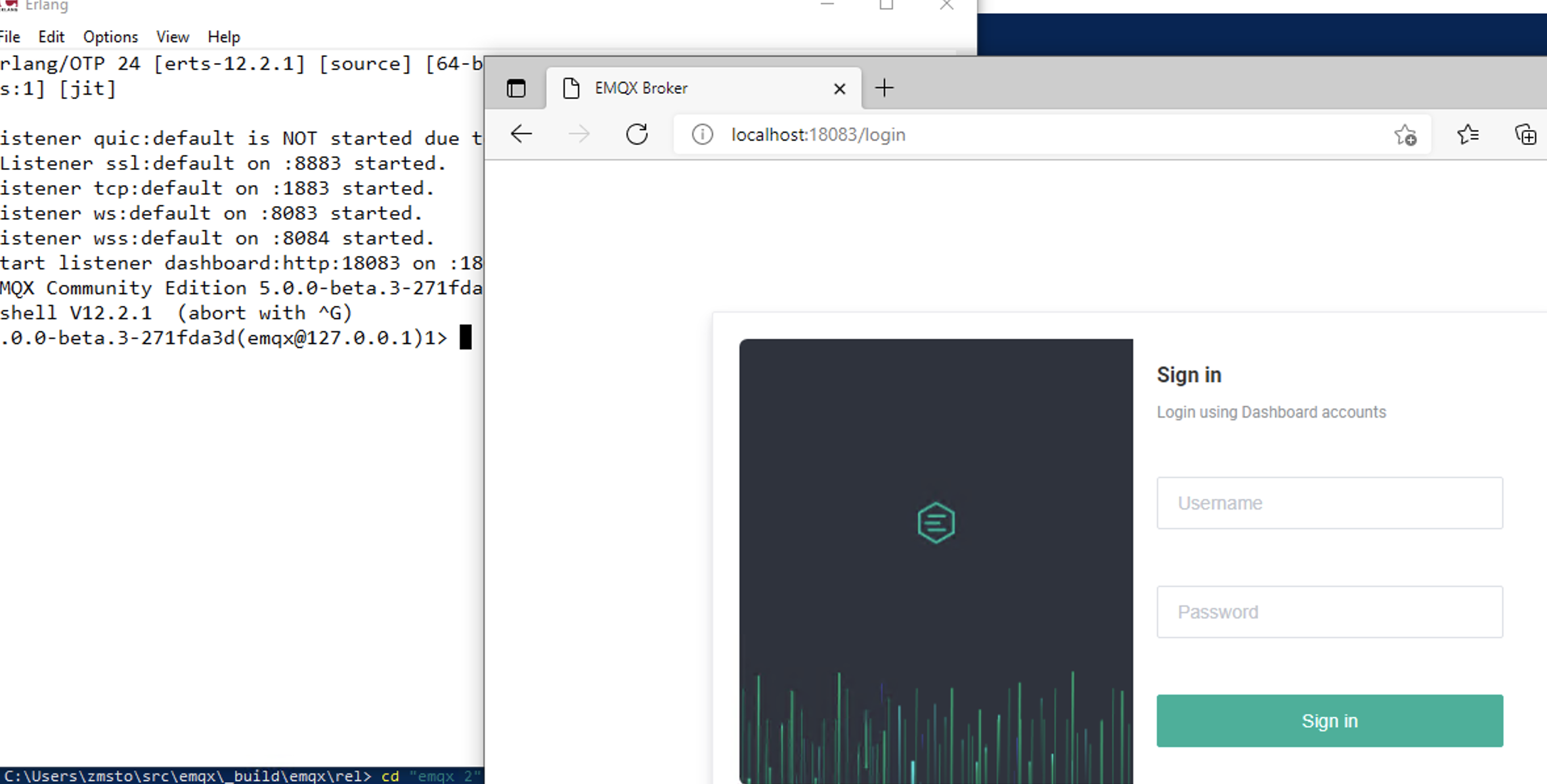Open the View menu in Erlang
1547x784 pixels.
click(173, 37)
